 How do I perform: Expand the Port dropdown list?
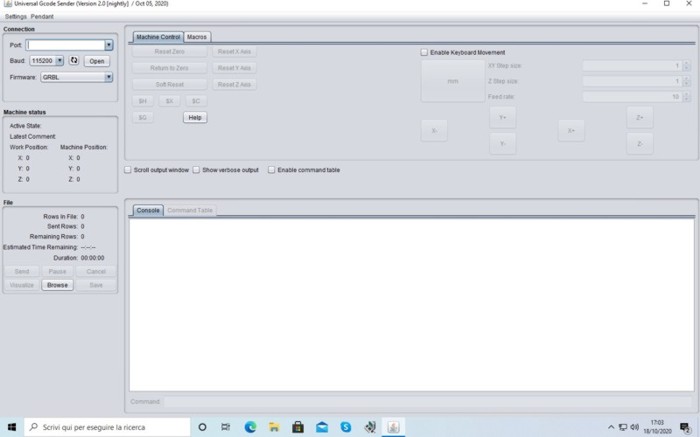coord(109,45)
